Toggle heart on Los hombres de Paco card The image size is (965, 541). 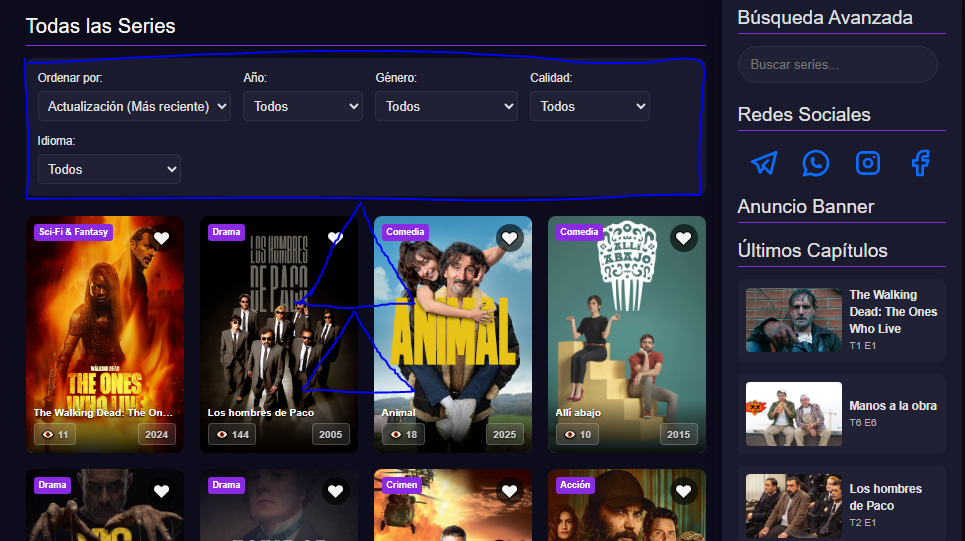coord(335,238)
